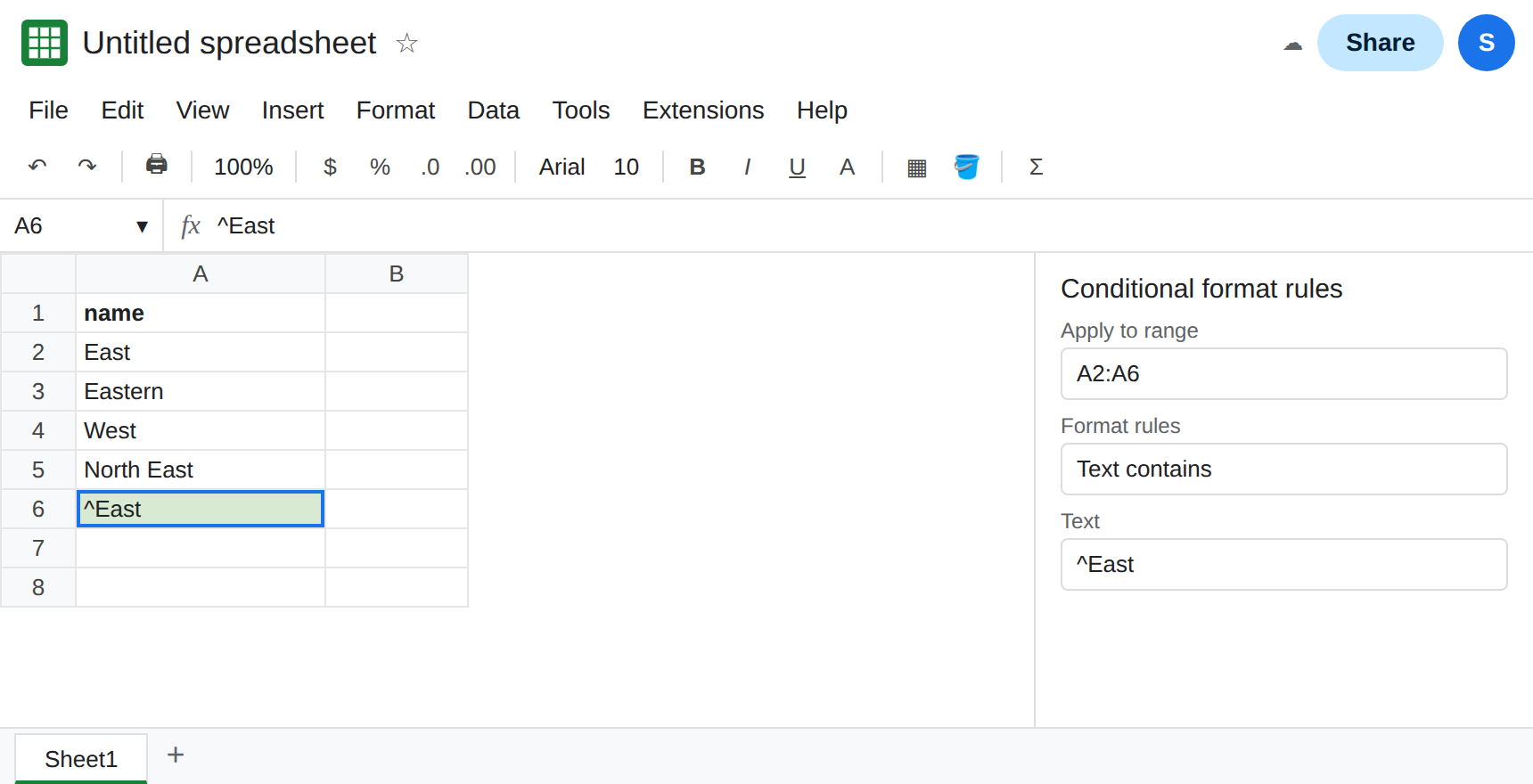Select column A header
The height and width of the screenshot is (784, 1533).
(201, 274)
